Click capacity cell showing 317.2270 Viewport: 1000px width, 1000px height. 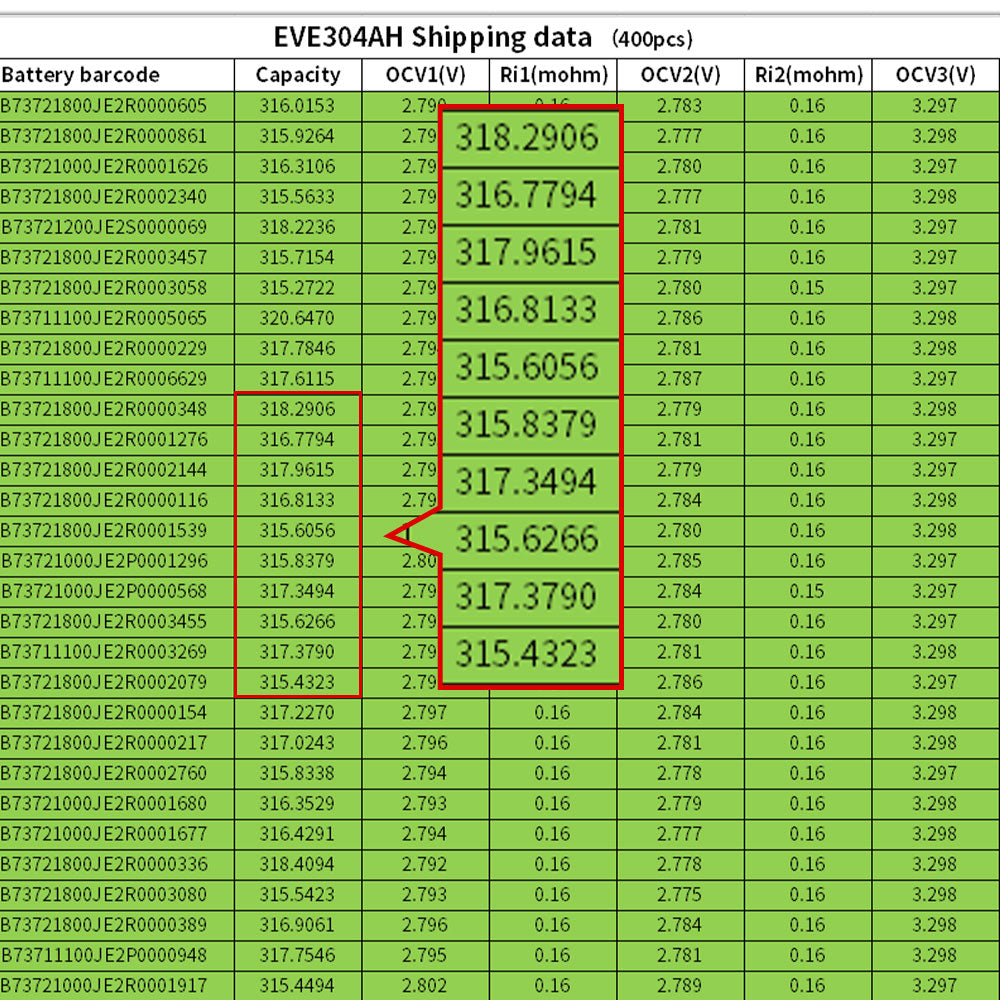(297, 713)
